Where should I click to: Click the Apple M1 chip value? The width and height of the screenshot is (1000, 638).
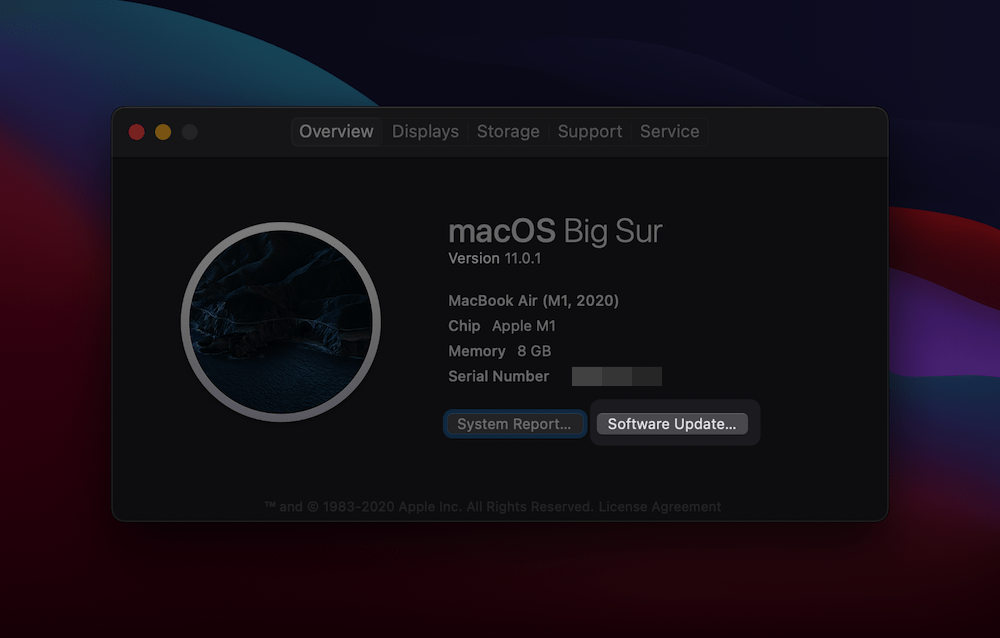pos(524,326)
